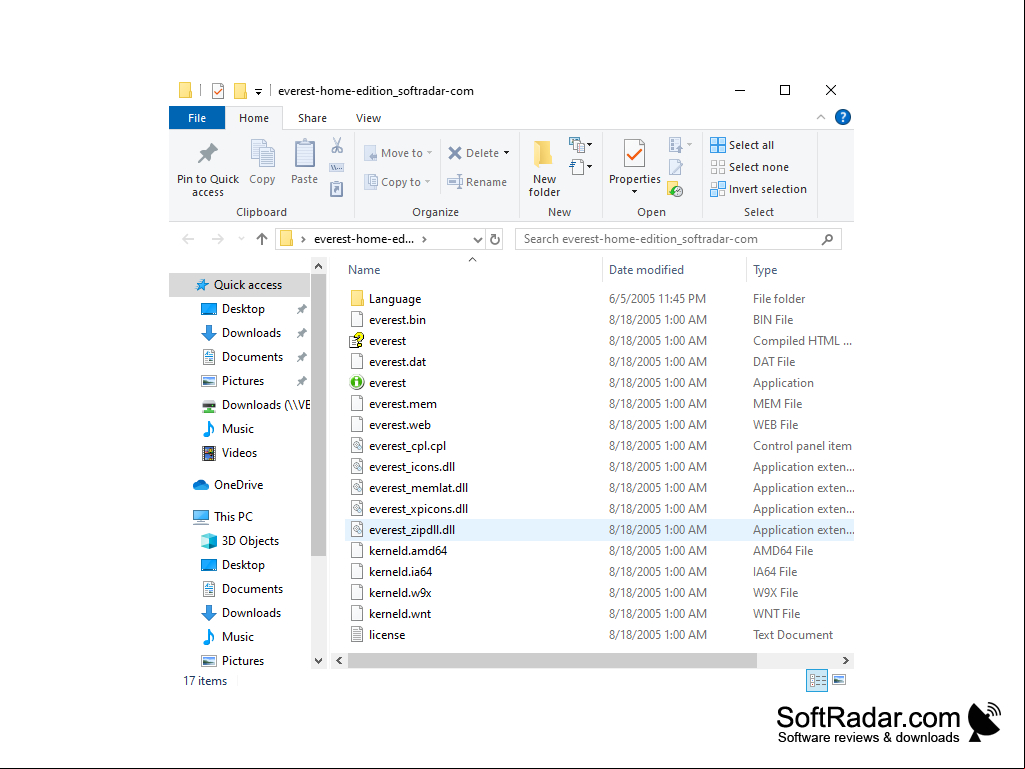Open the address bar history dropdown

(478, 239)
